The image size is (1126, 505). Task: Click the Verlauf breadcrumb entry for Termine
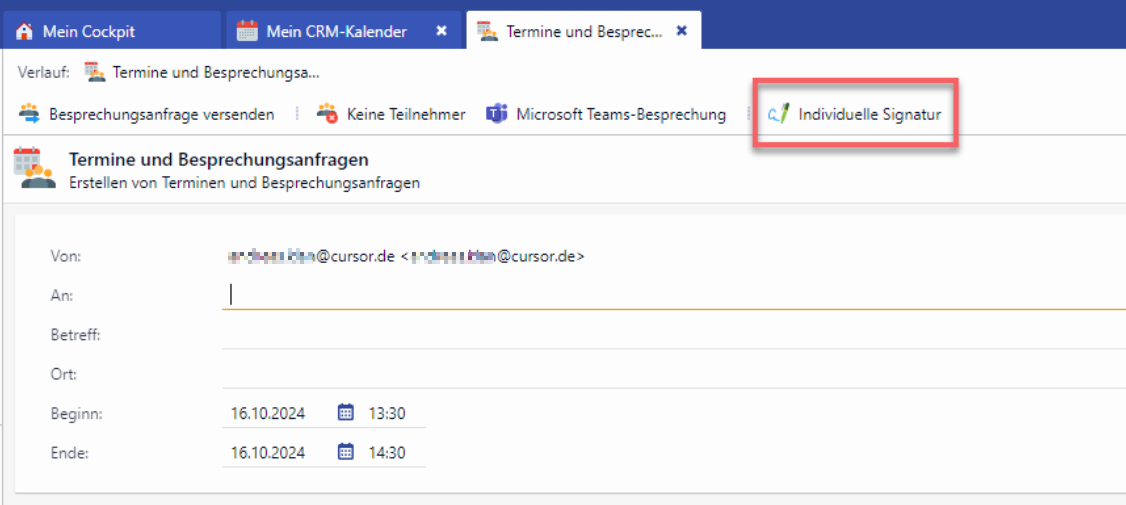[x=215, y=72]
